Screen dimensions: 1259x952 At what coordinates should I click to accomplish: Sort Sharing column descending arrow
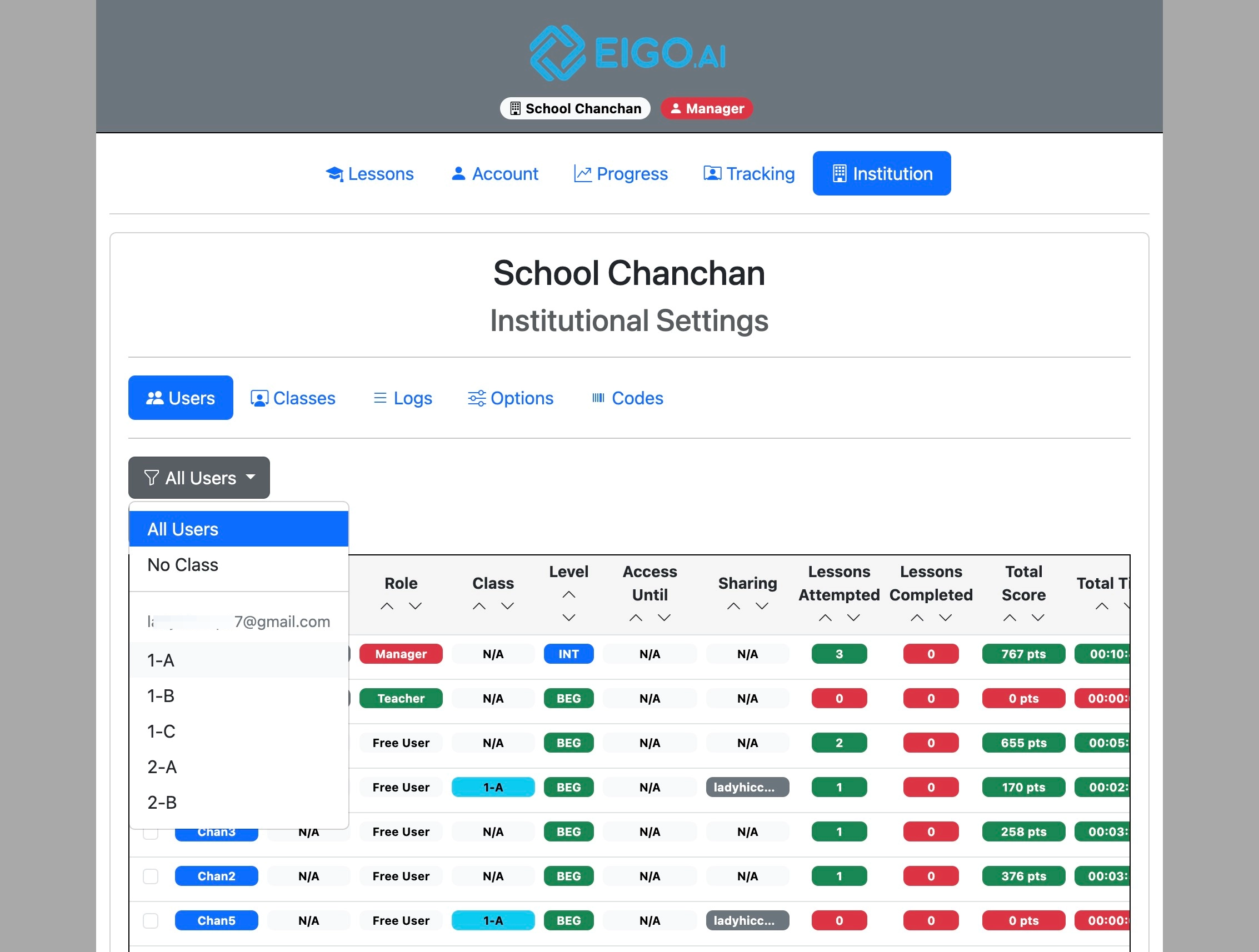(762, 606)
